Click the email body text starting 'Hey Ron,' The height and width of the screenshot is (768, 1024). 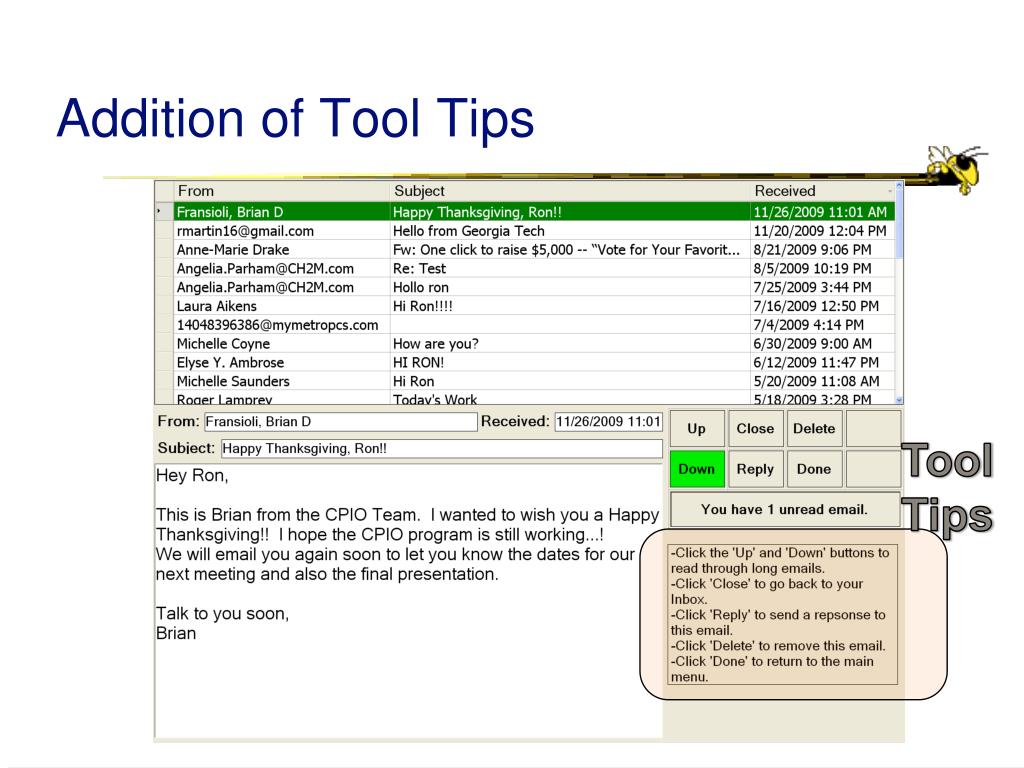408,601
